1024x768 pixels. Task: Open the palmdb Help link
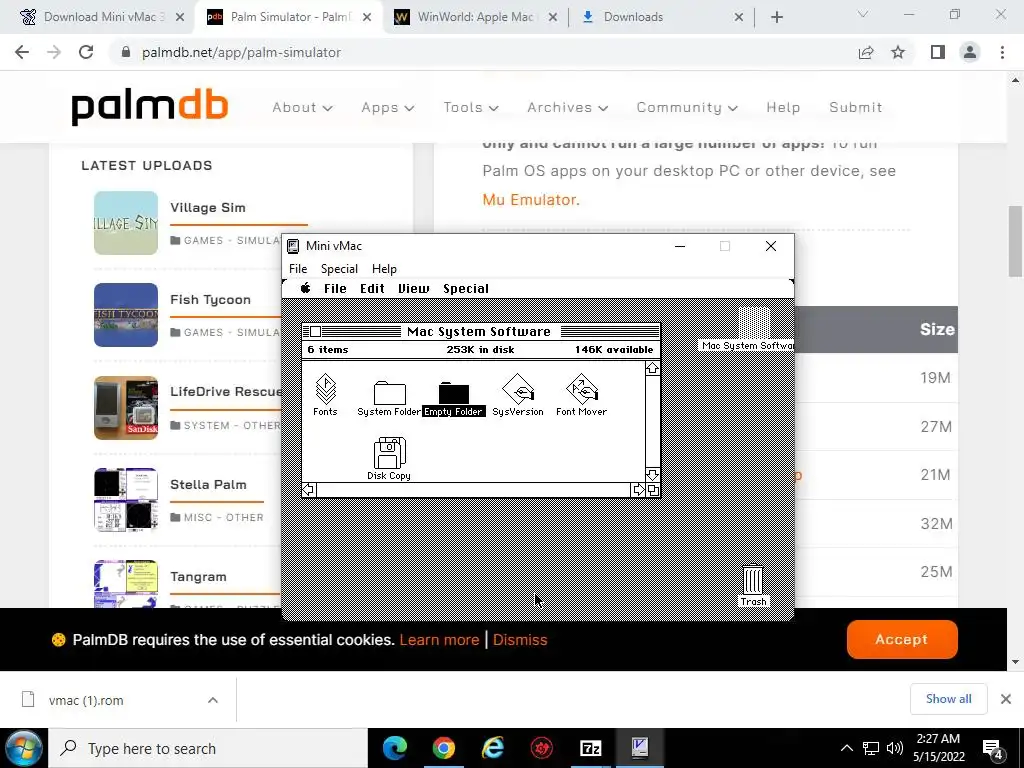click(x=783, y=107)
